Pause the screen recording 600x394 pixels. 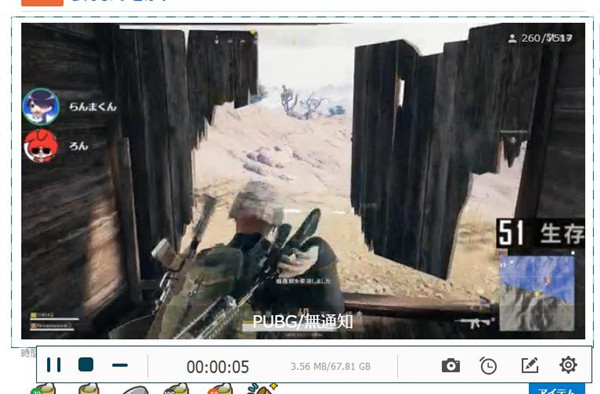(54, 365)
